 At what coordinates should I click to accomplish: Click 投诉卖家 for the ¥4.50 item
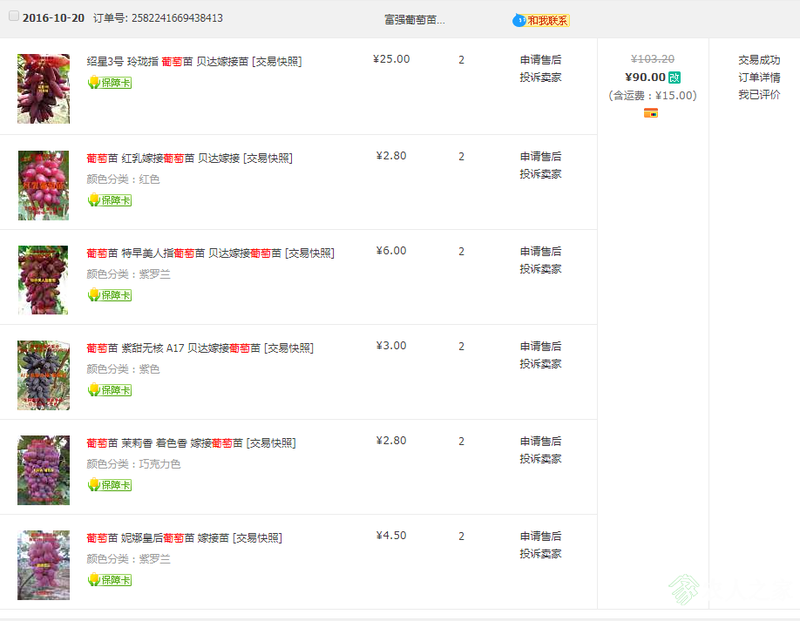(x=540, y=554)
